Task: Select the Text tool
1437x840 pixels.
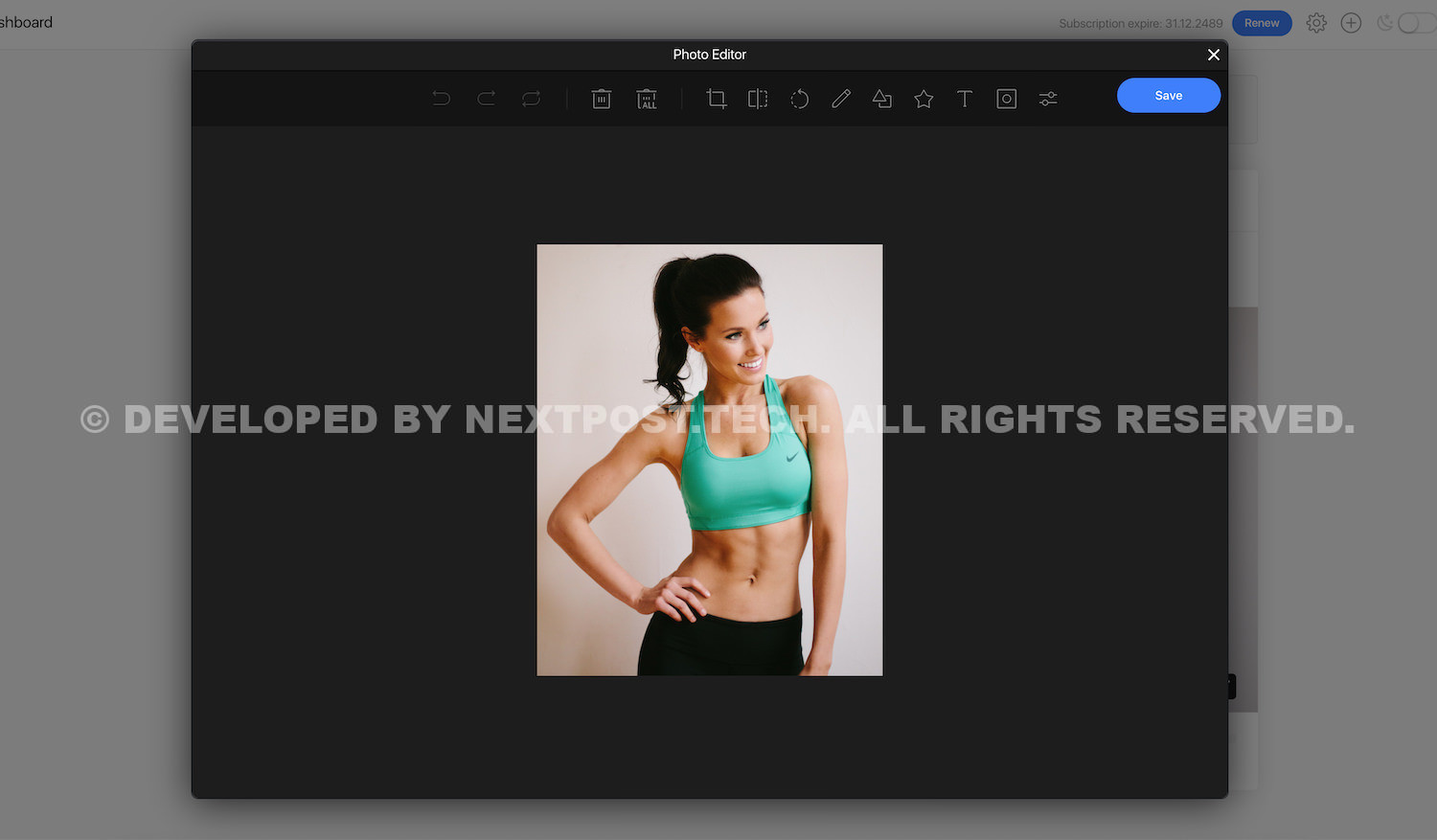Action: coord(965,99)
